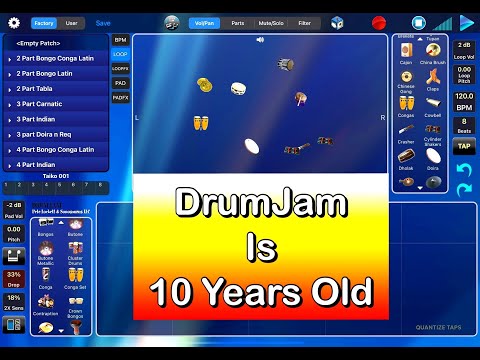This screenshot has width=480, height=360.
Task: Open the Mute/Solo tab
Action: [271, 23]
